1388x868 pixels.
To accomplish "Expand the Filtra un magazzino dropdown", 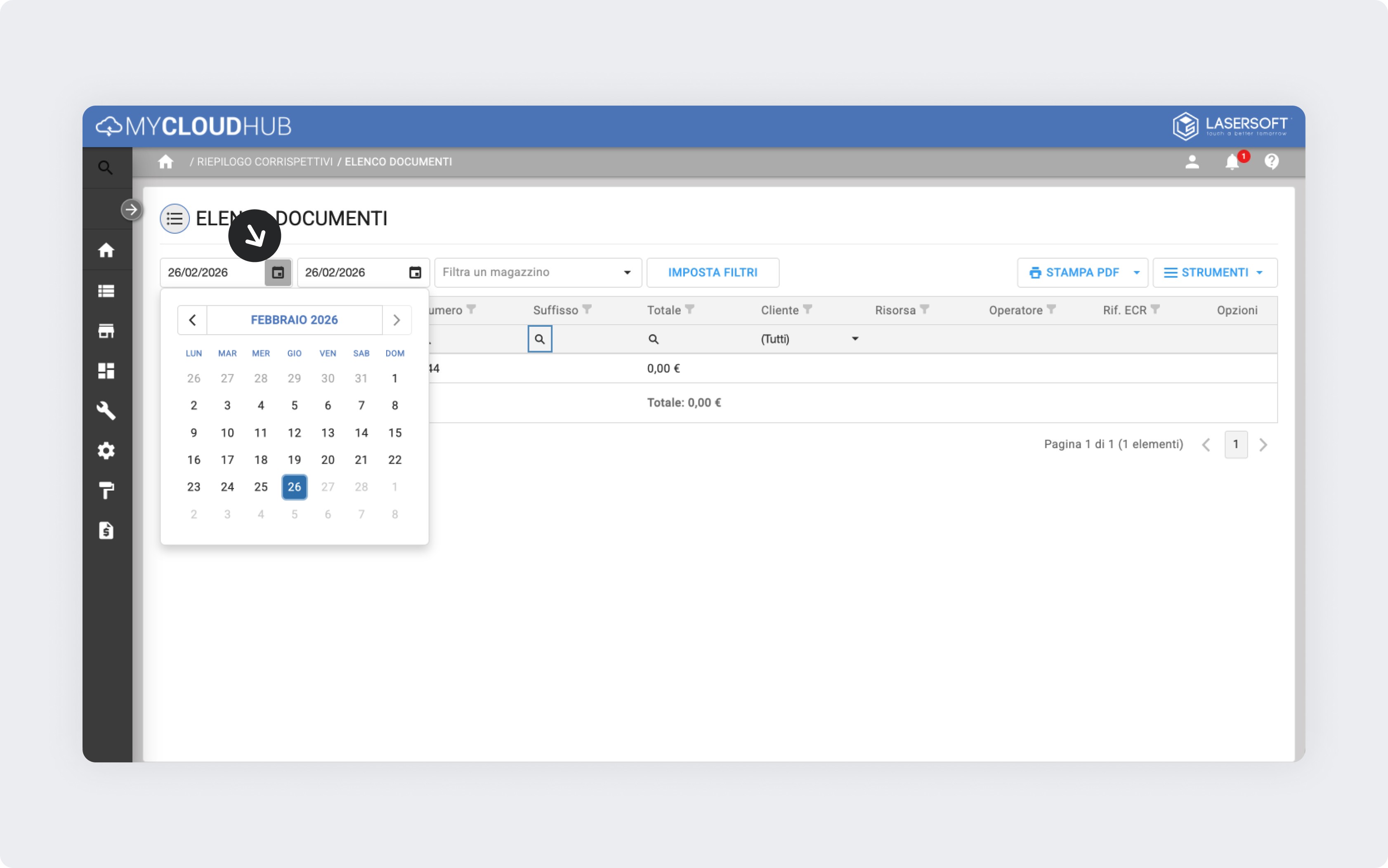I will [x=627, y=273].
